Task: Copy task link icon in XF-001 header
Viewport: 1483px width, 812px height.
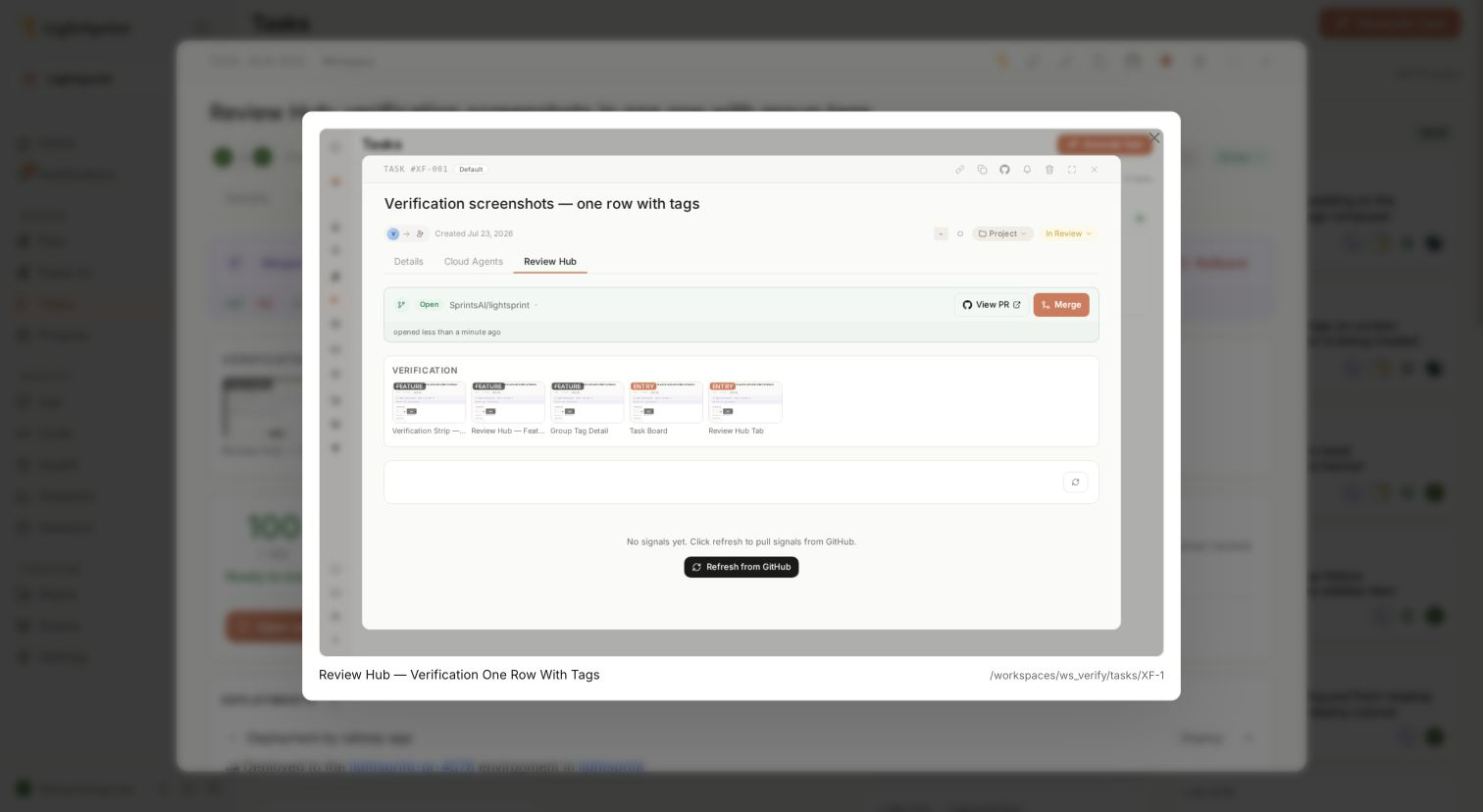Action: pos(960,170)
